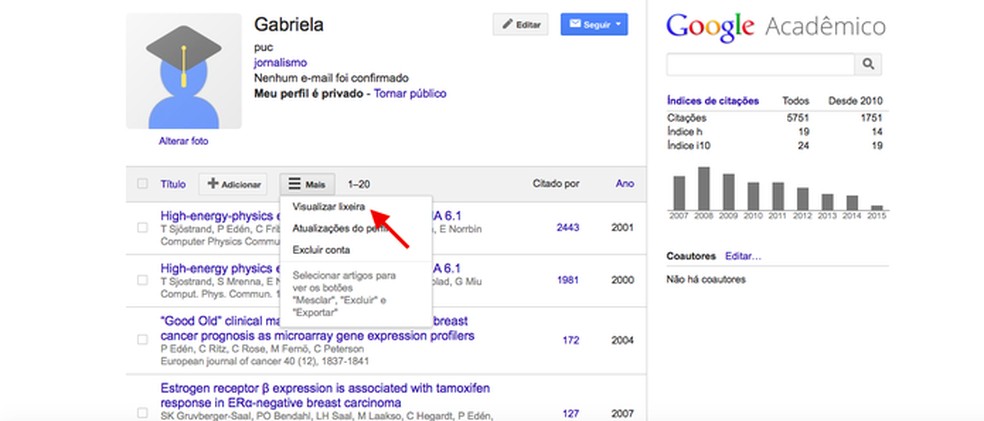Click the Google Acadêmico logo
The width and height of the screenshot is (984, 421).
pyautogui.click(x=776, y=25)
